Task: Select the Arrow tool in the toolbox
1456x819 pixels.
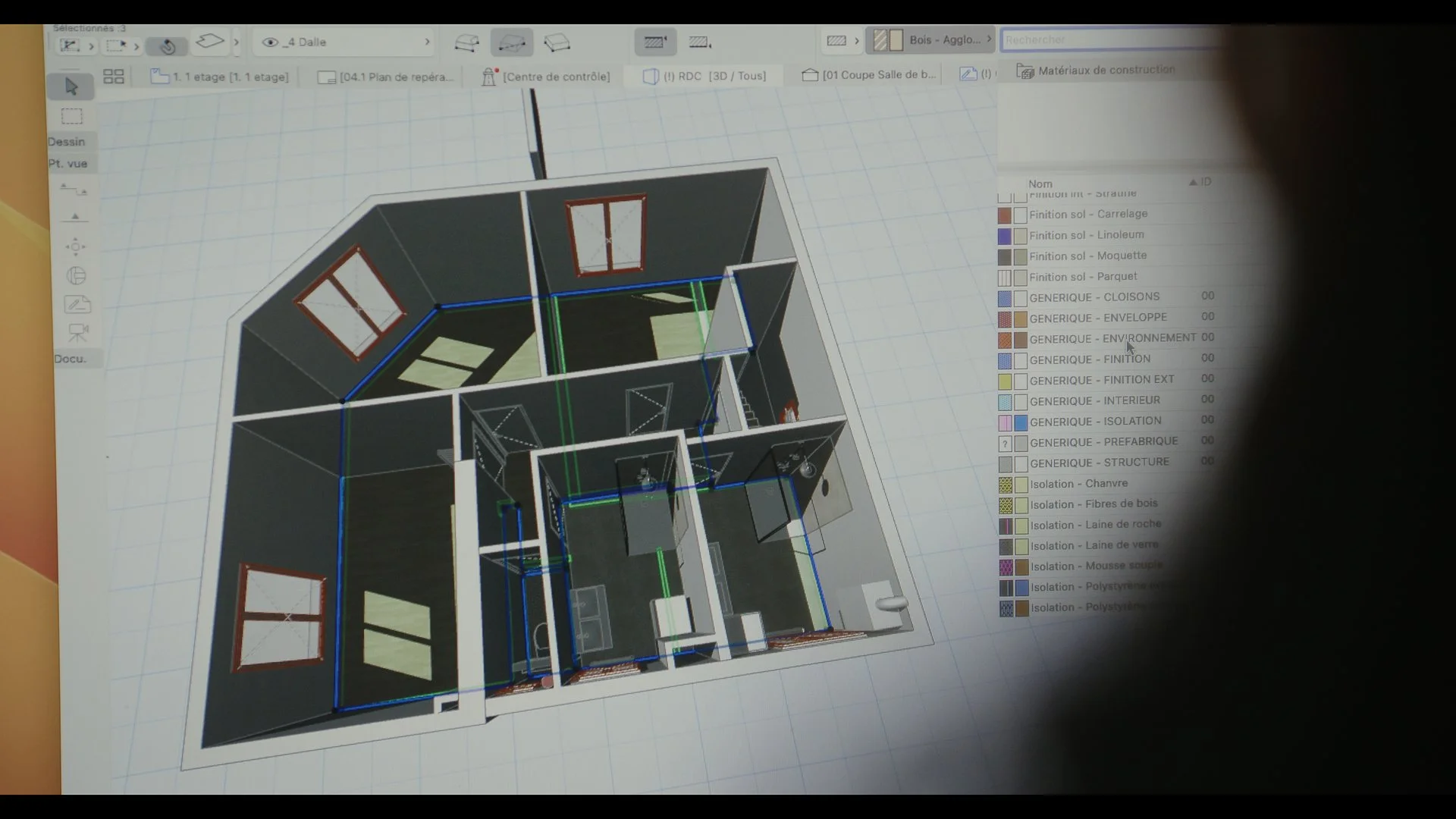Action: (x=71, y=86)
